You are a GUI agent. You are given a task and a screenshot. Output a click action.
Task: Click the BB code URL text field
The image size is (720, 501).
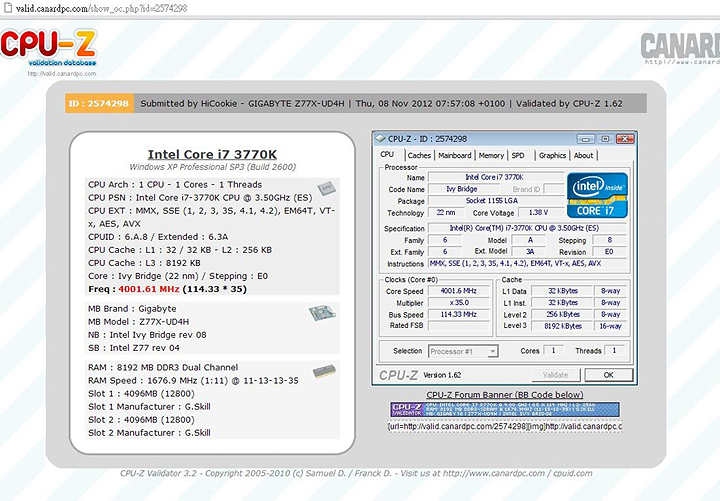coord(504,426)
